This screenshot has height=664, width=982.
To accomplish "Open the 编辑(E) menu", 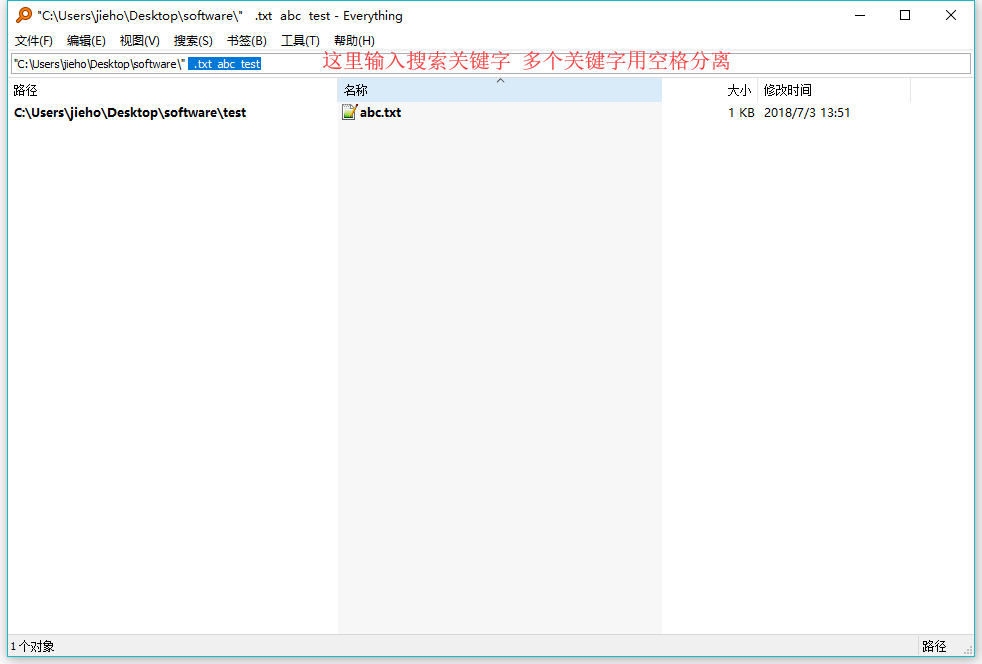I will pyautogui.click(x=86, y=40).
